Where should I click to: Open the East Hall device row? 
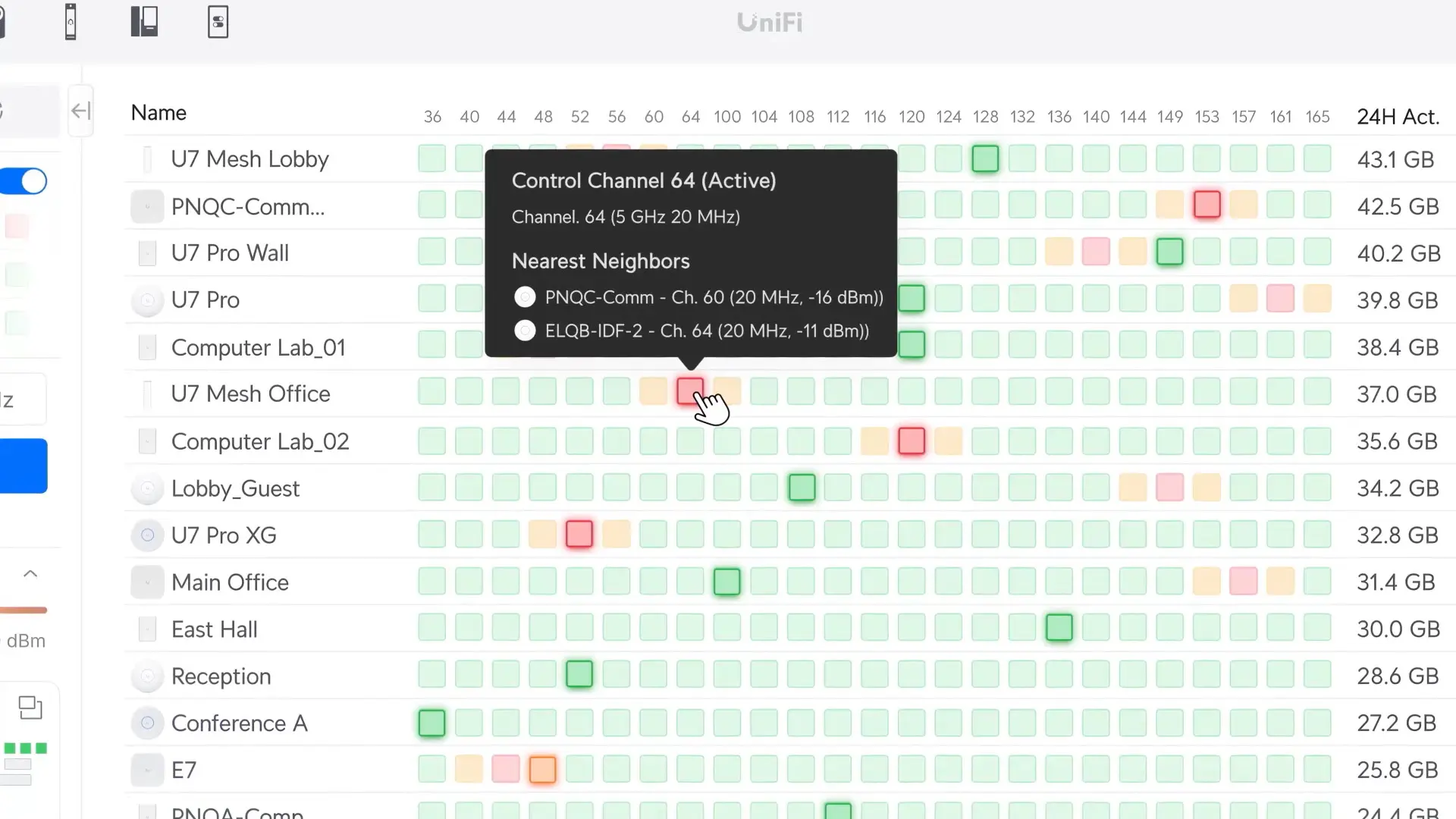pos(215,629)
